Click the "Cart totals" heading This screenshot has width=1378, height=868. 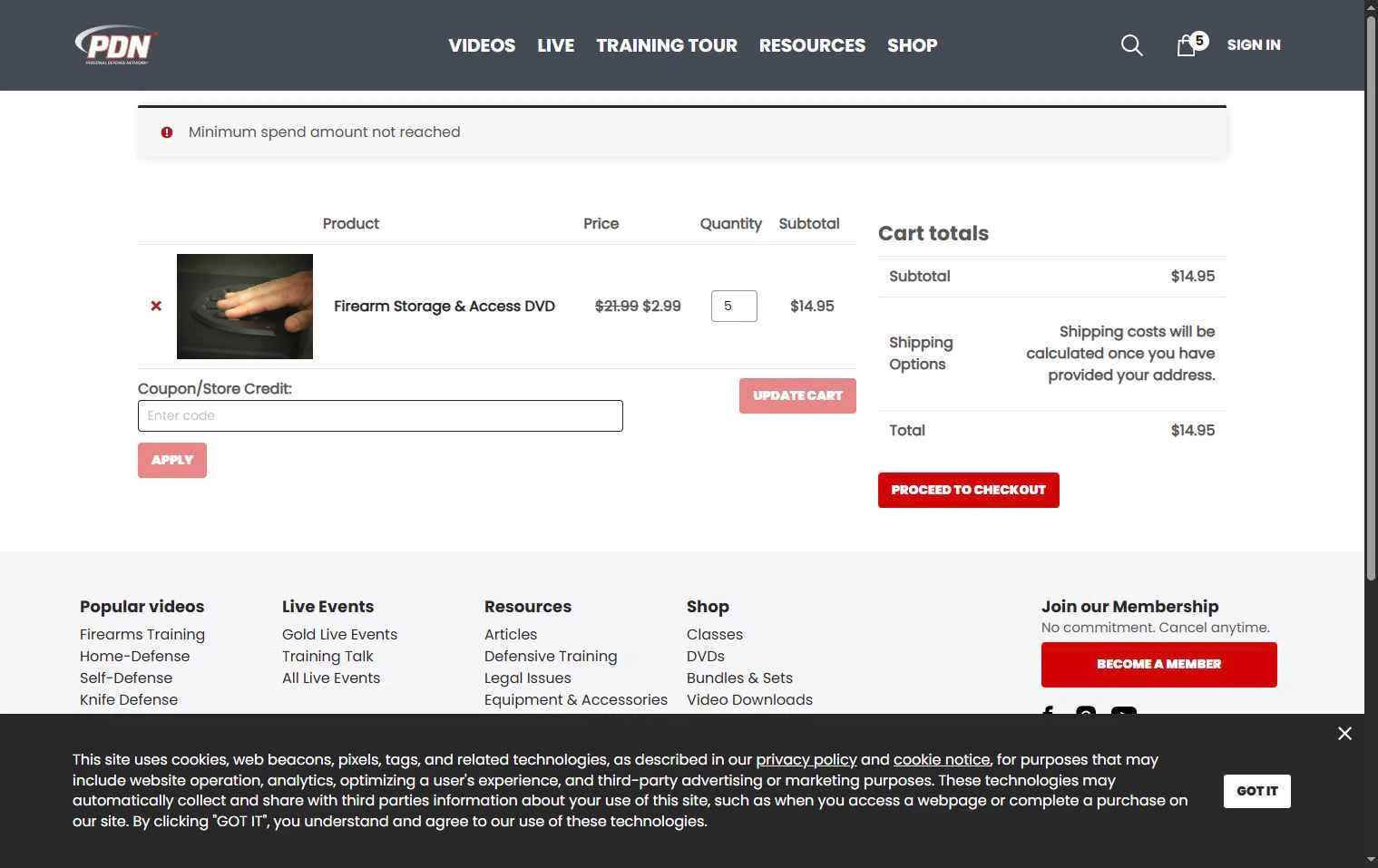click(x=933, y=233)
